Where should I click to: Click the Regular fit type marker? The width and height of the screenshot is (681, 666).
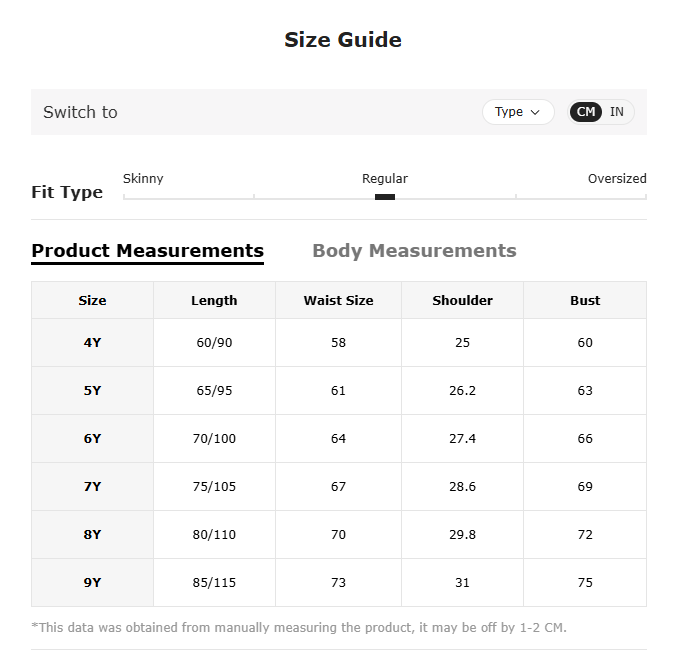tap(385, 197)
